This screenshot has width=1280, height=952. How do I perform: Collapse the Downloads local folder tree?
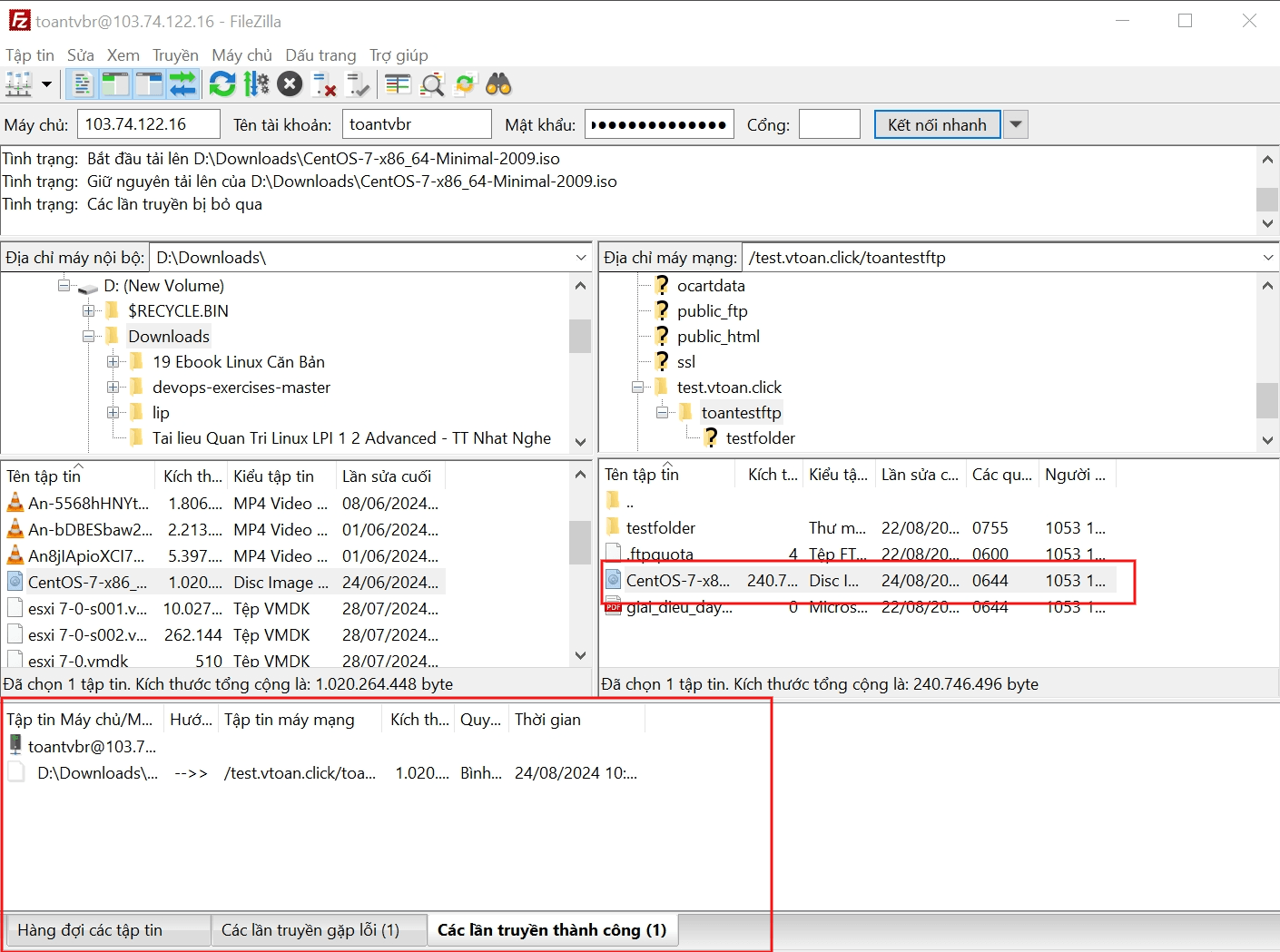(90, 336)
